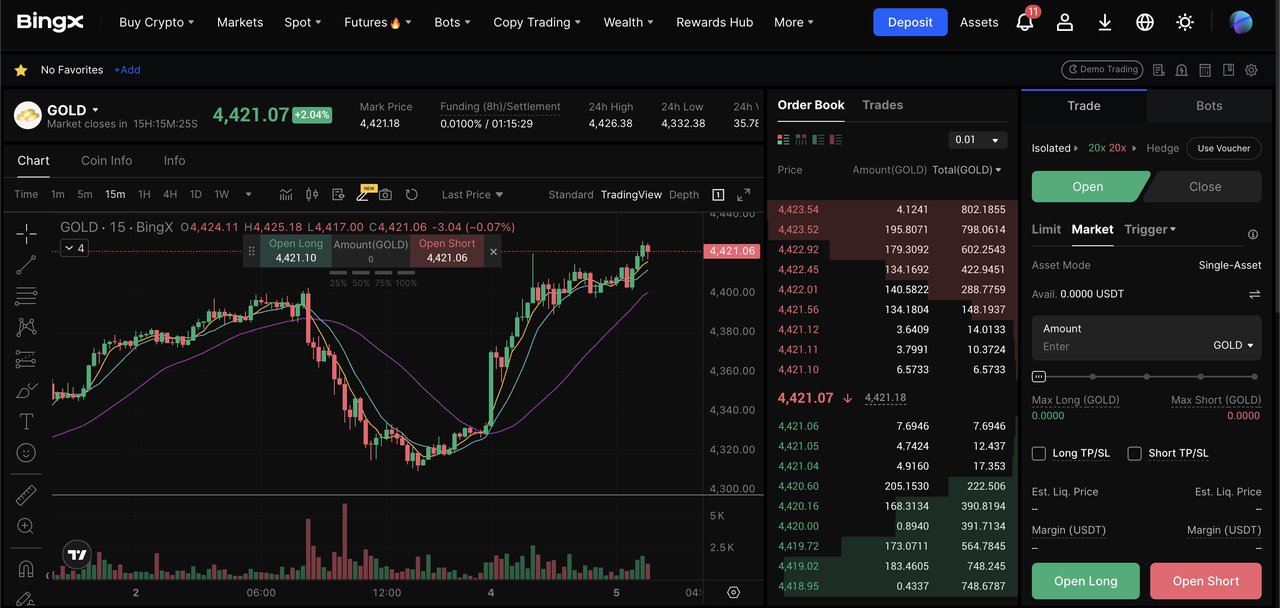Click the Open Long button

click(x=1085, y=581)
